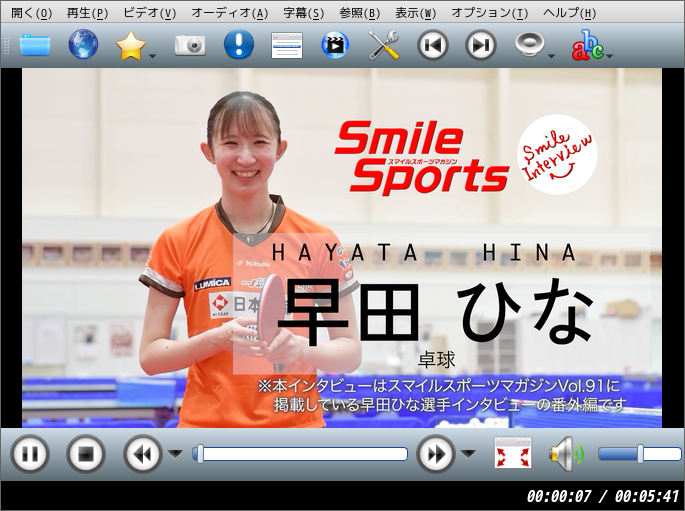Open the ヘルプ(H) help menu
This screenshot has height=511, width=685.
(x=569, y=13)
